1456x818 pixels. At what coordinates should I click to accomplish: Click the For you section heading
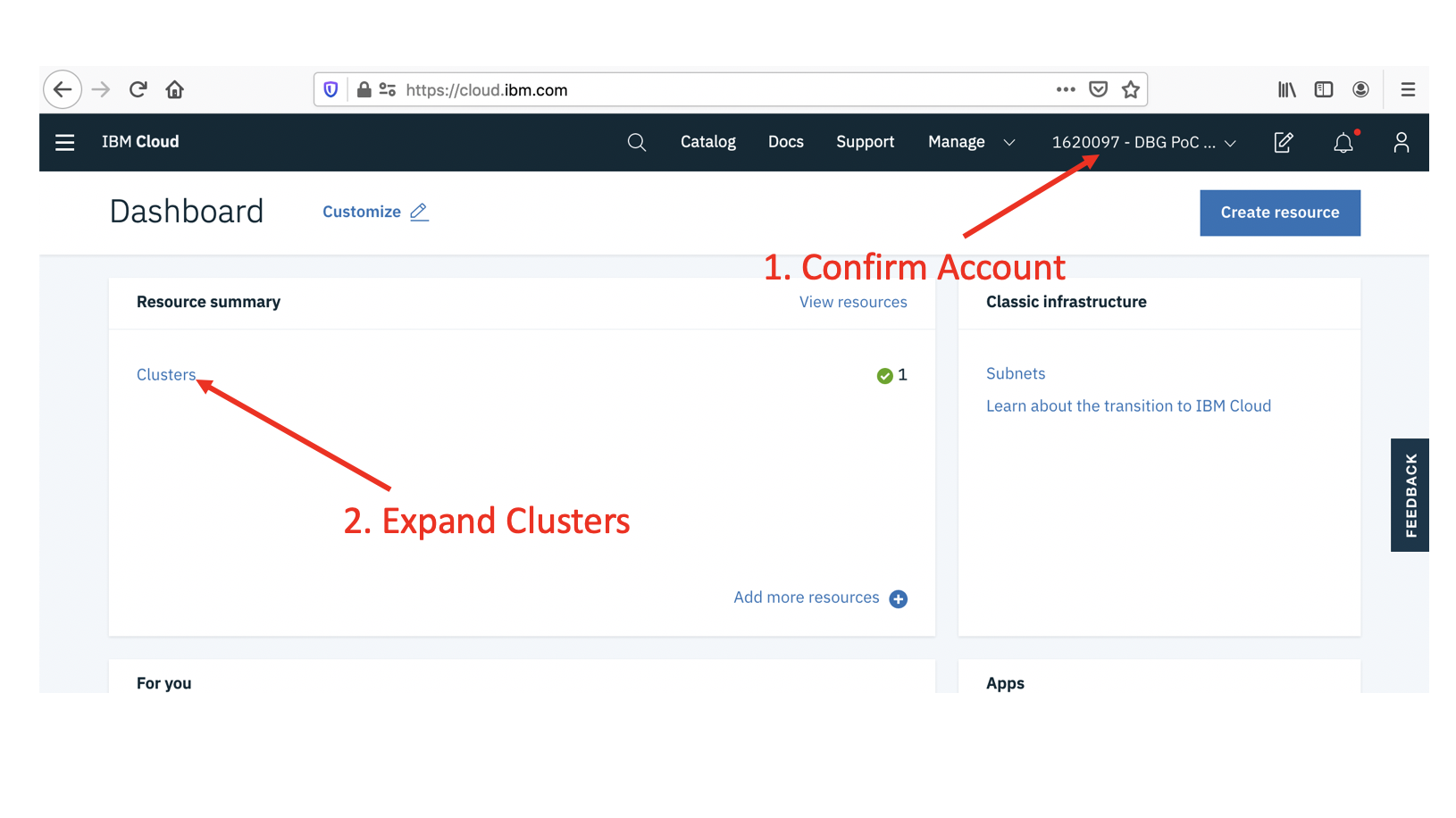pos(163,683)
